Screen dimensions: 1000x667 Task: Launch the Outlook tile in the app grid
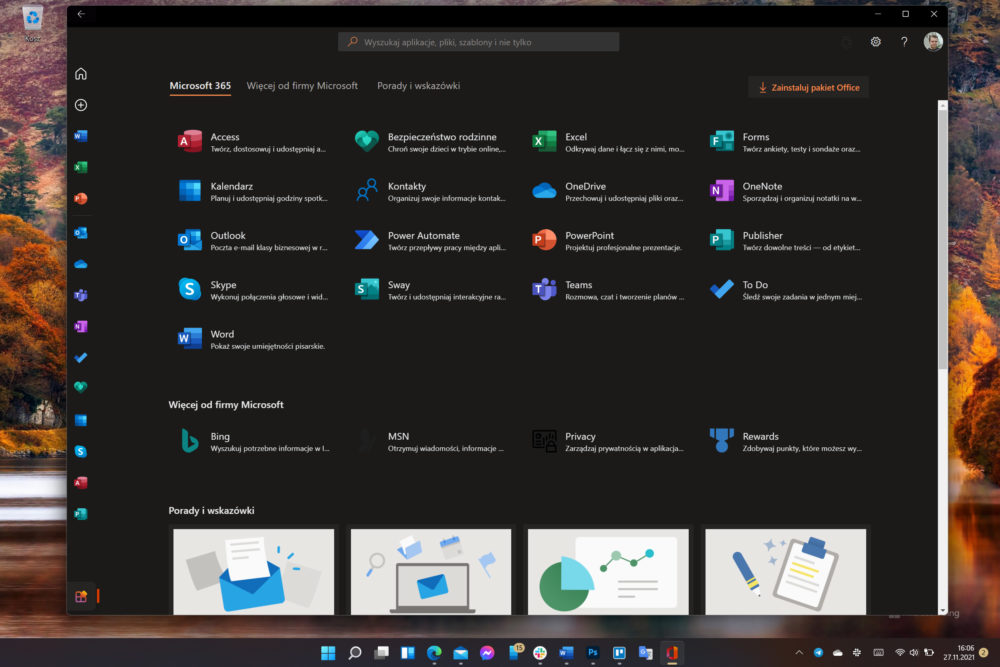(253, 240)
